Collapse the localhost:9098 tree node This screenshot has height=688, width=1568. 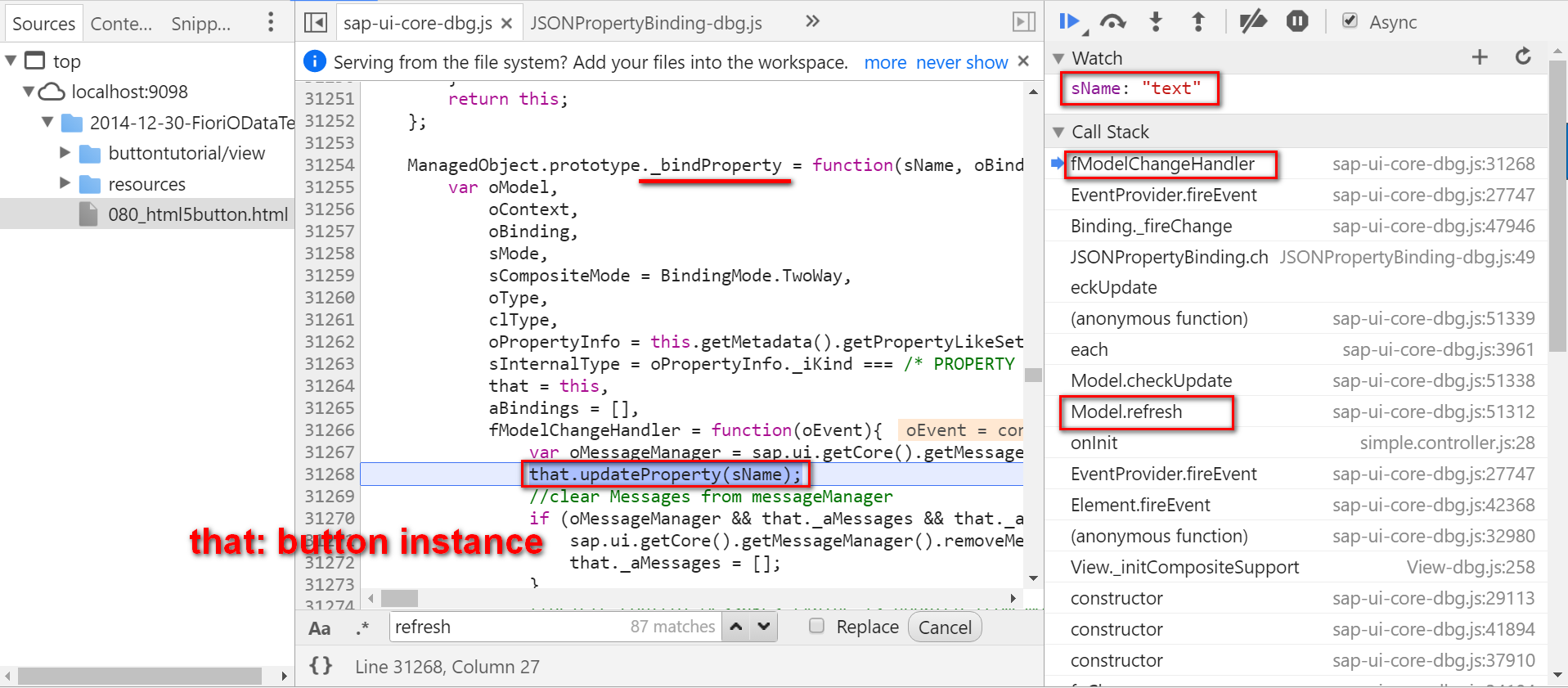pyautogui.click(x=29, y=91)
